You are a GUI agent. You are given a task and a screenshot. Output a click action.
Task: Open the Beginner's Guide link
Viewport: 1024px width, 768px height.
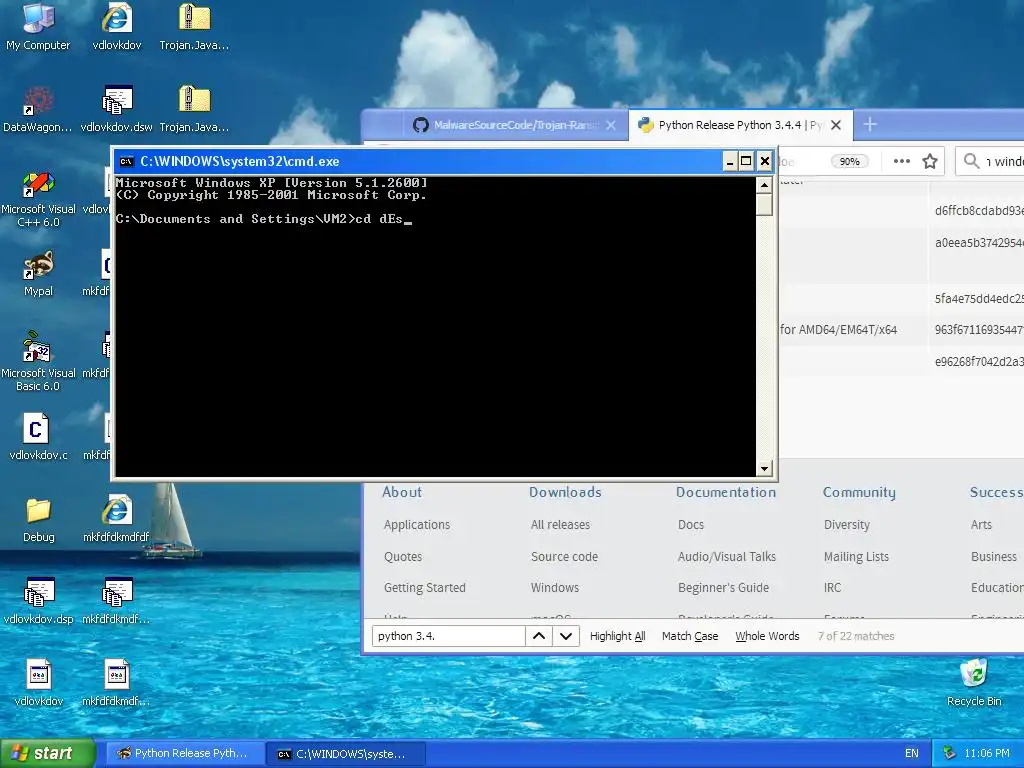(x=723, y=588)
